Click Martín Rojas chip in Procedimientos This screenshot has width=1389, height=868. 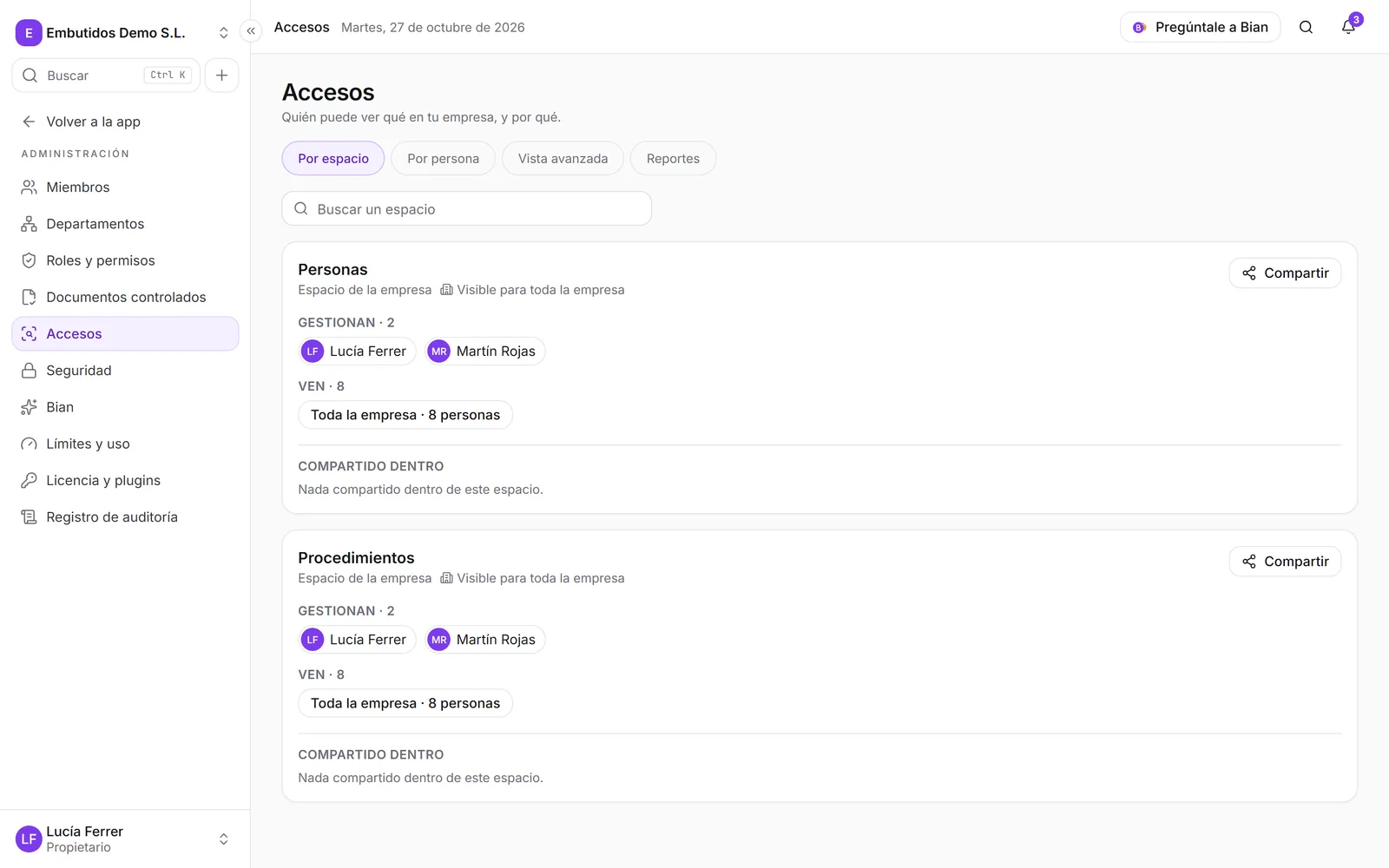485,640
